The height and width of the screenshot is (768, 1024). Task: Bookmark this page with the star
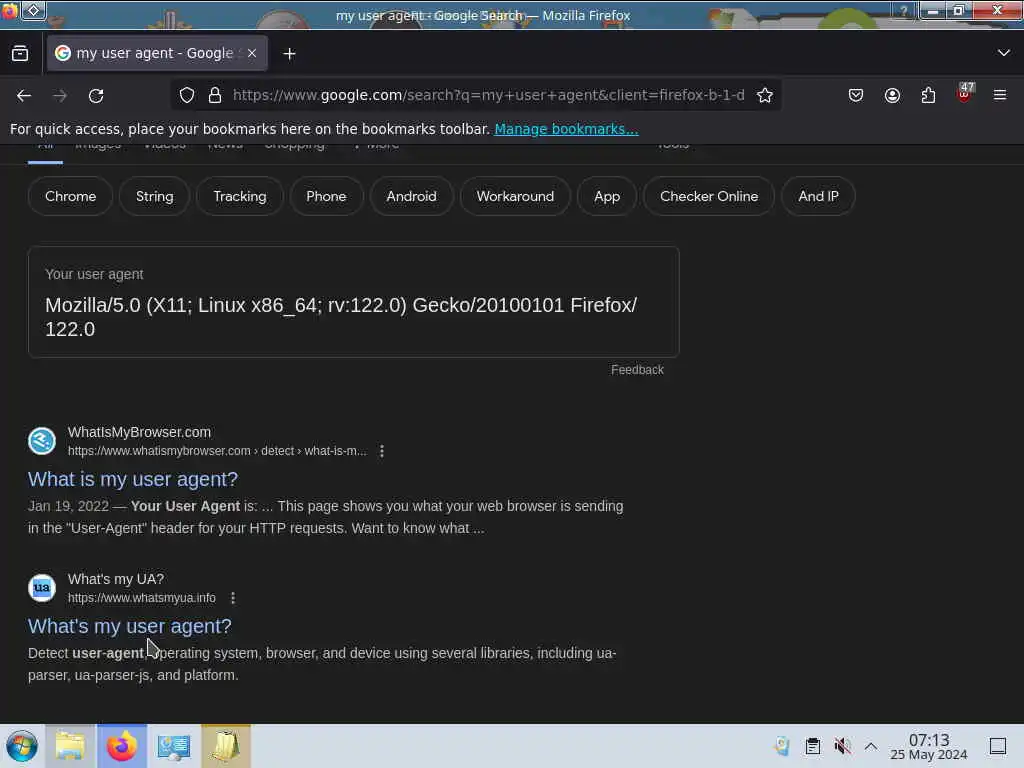[x=765, y=95]
